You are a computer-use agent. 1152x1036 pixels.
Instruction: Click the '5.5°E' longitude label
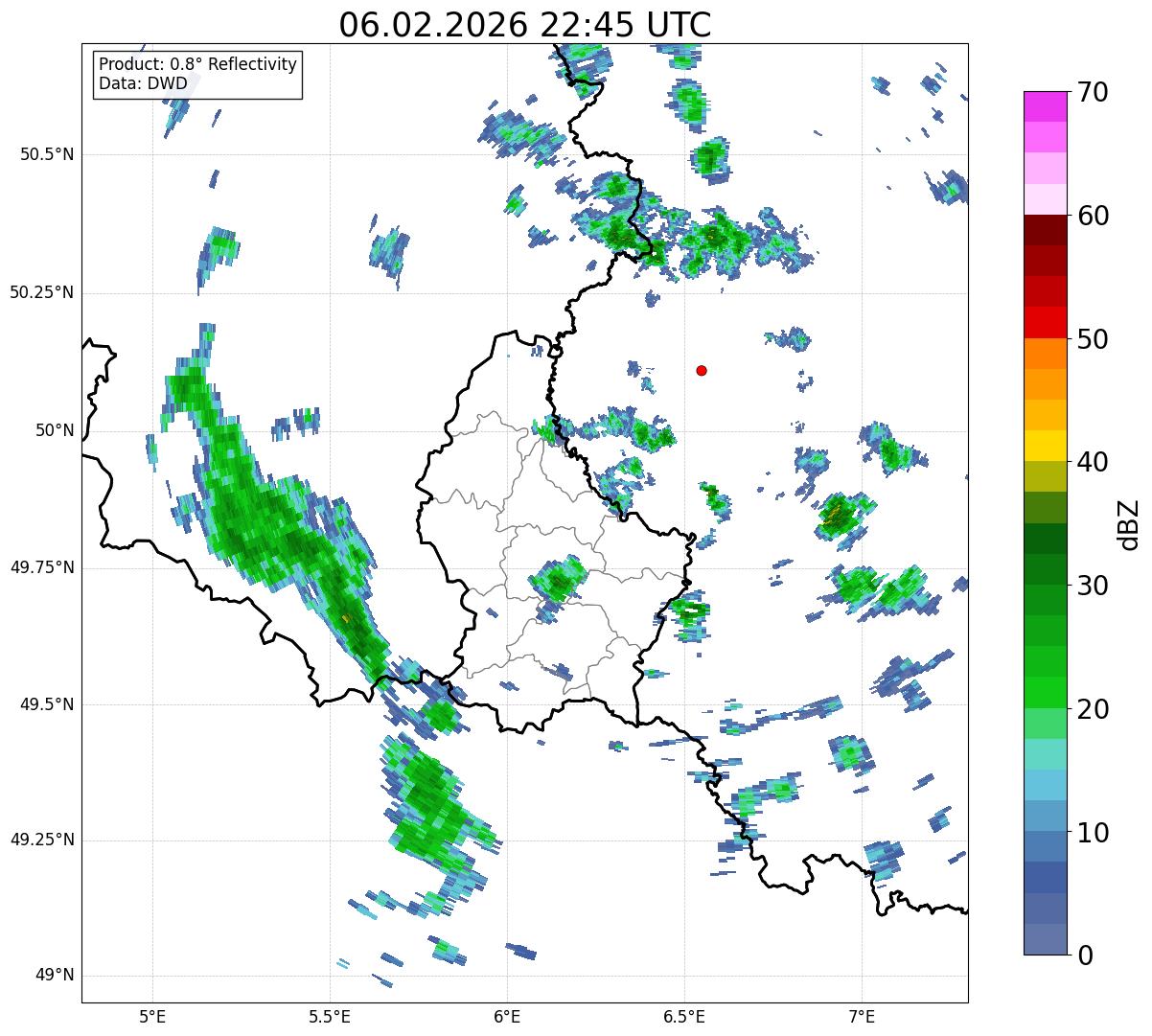(x=330, y=1016)
